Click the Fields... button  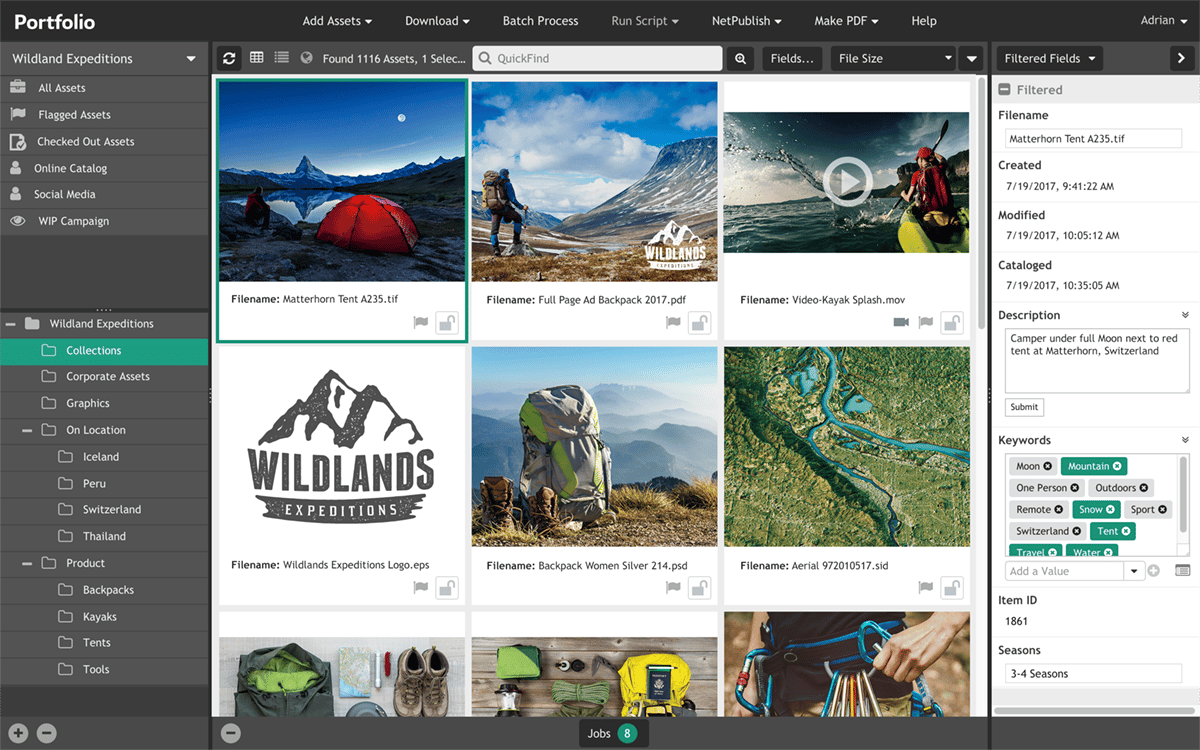click(x=792, y=59)
